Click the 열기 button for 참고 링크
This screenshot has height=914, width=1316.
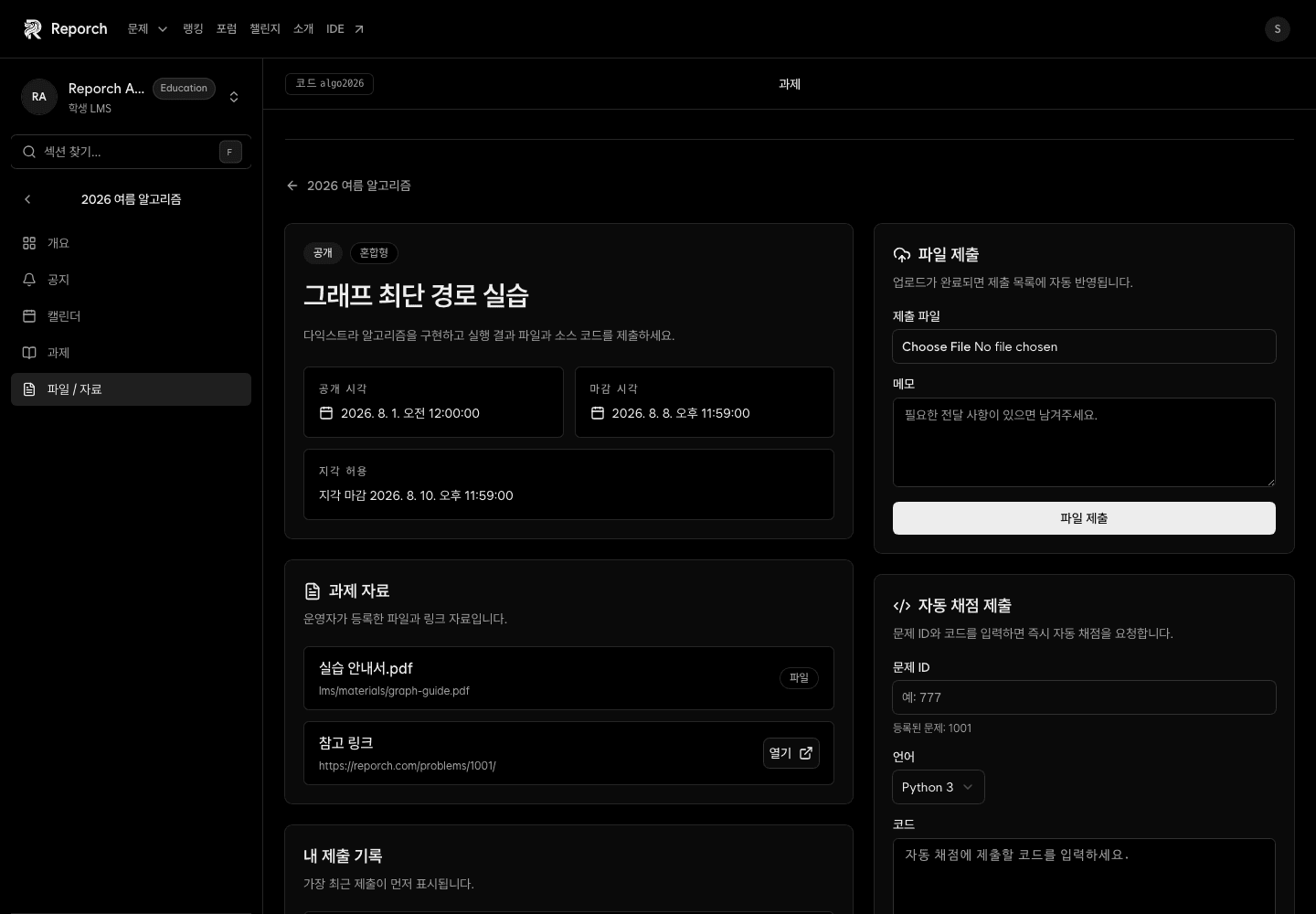[x=791, y=753]
